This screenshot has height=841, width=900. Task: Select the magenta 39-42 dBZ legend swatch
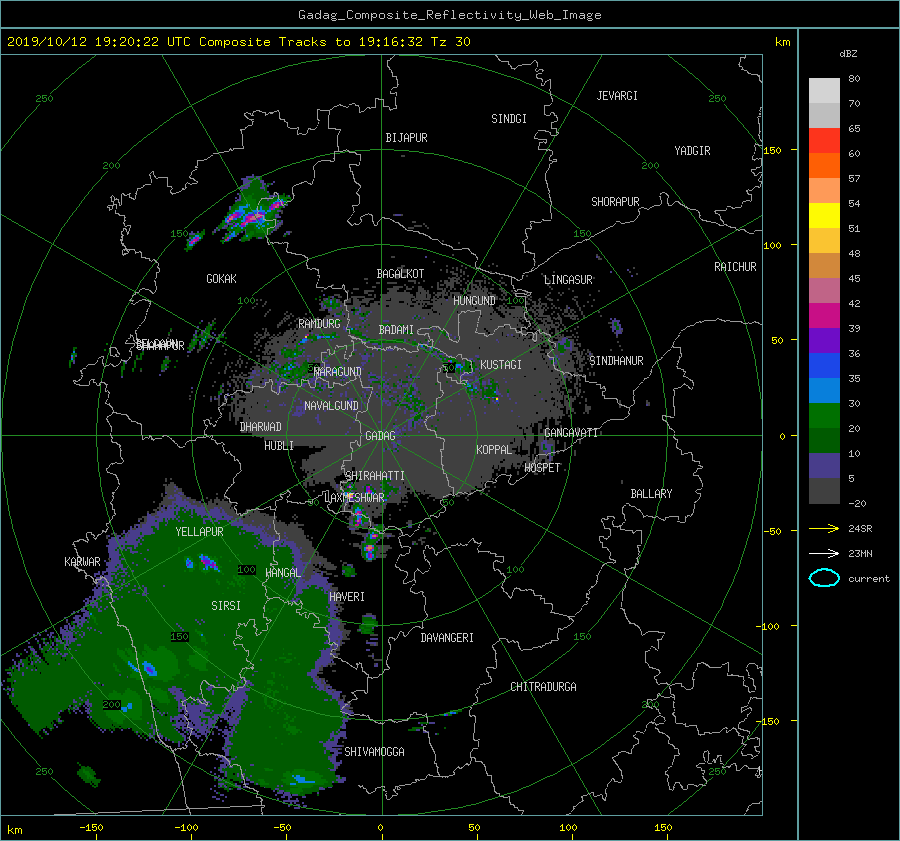(x=824, y=315)
